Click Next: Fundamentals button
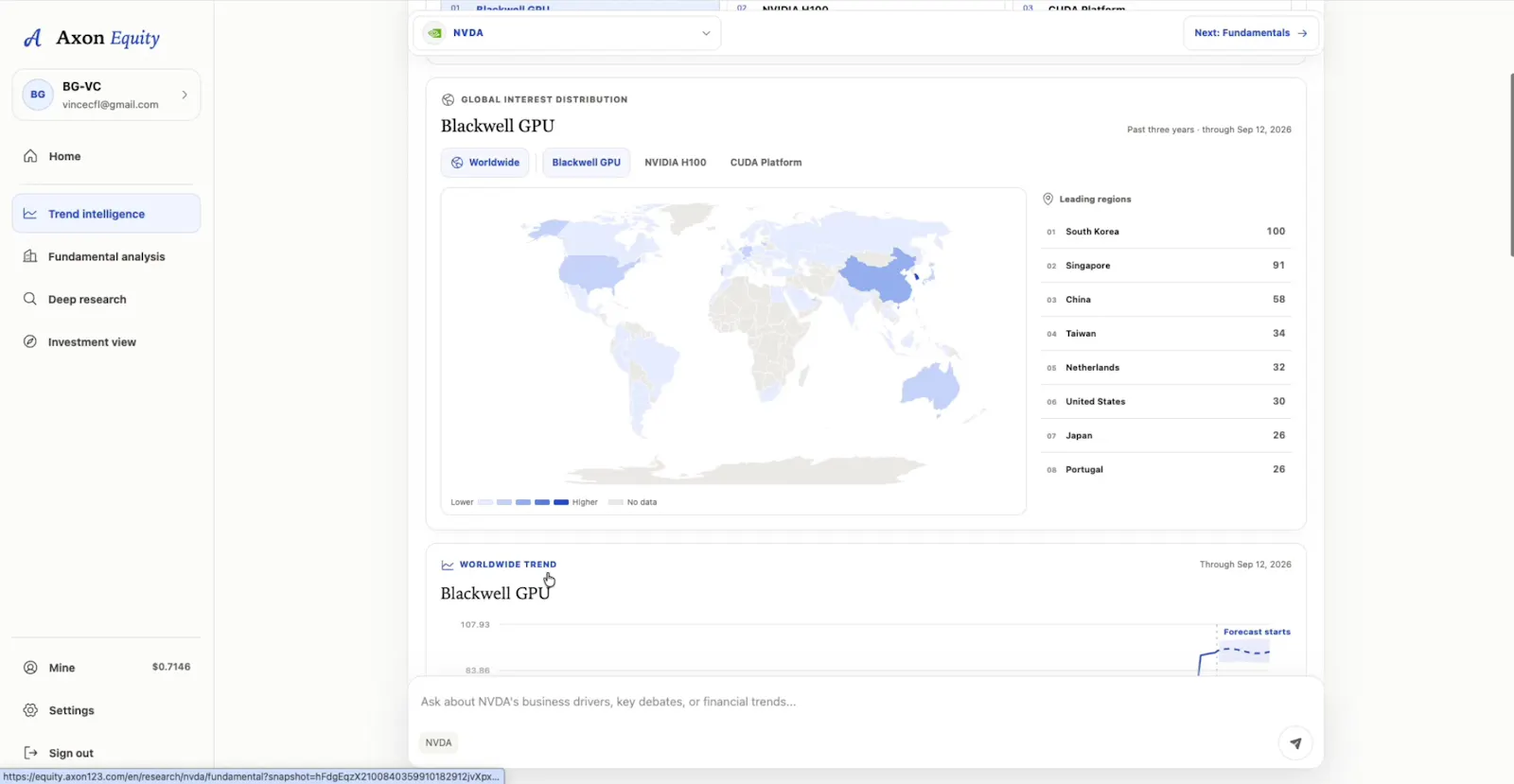 1251,33
